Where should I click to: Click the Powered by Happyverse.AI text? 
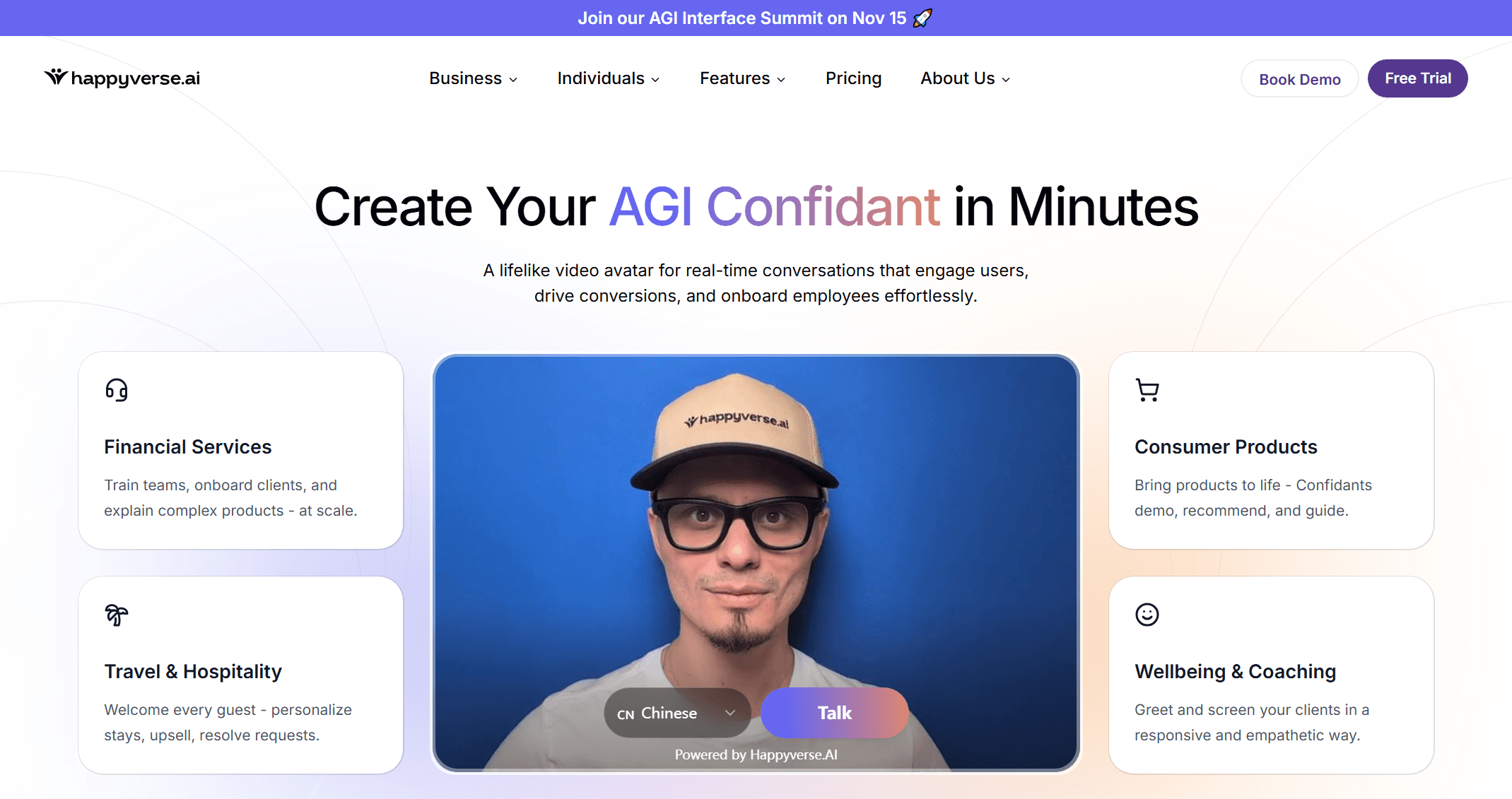pyautogui.click(x=756, y=754)
